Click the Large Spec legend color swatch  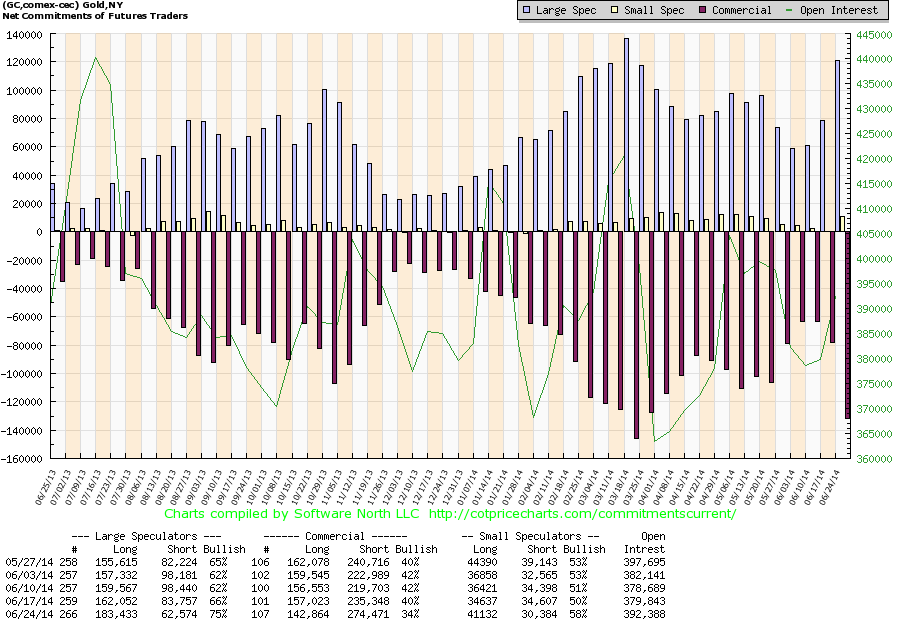(527, 10)
